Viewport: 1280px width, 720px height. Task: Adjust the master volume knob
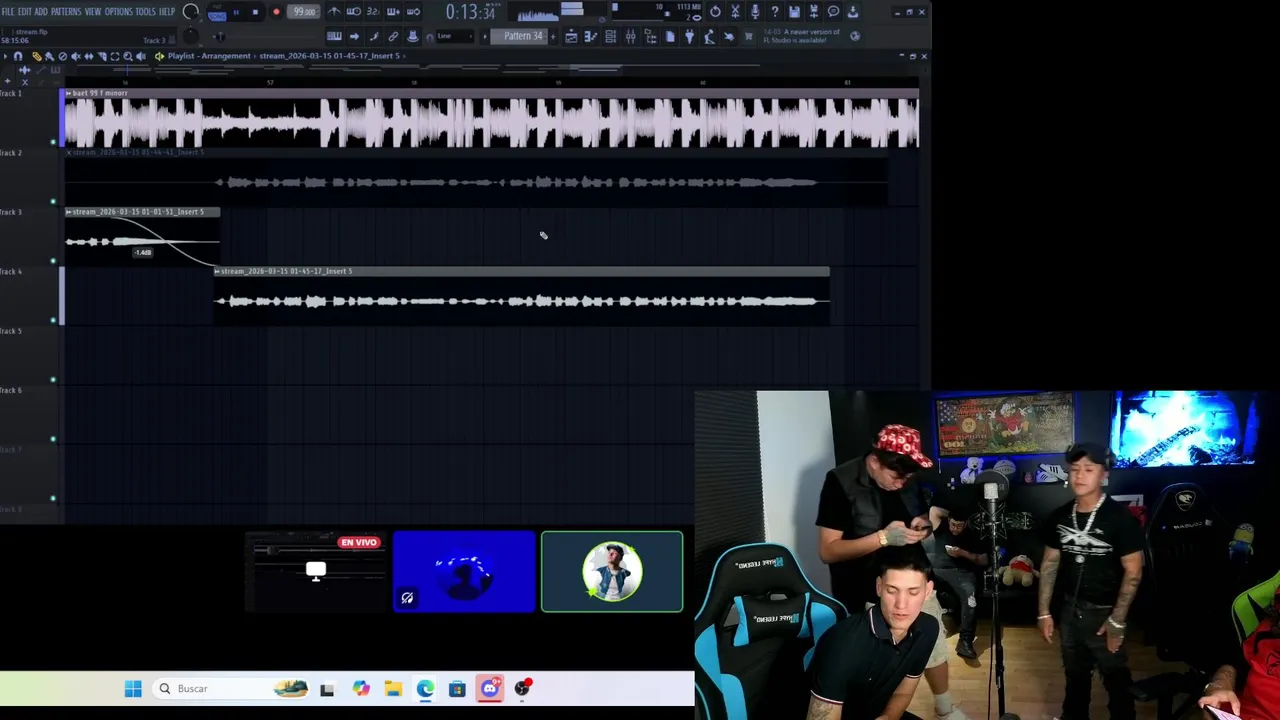(190, 12)
